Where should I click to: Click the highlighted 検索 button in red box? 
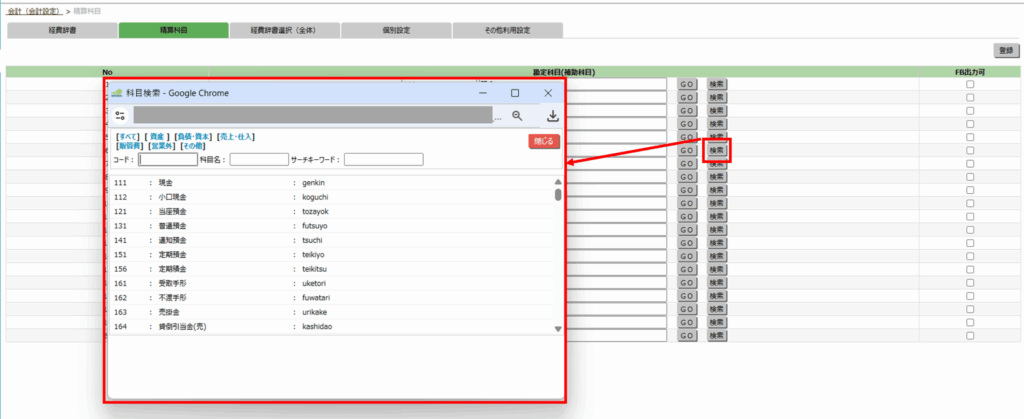[717, 150]
